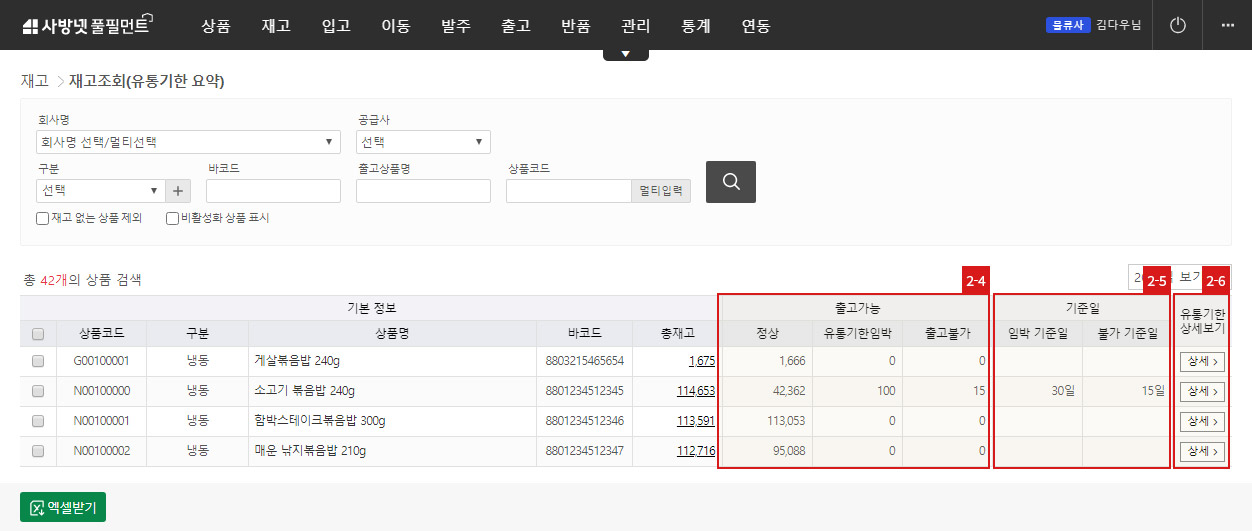Click product name 게살볶음밥 240g
1252x531 pixels.
click(x=297, y=361)
